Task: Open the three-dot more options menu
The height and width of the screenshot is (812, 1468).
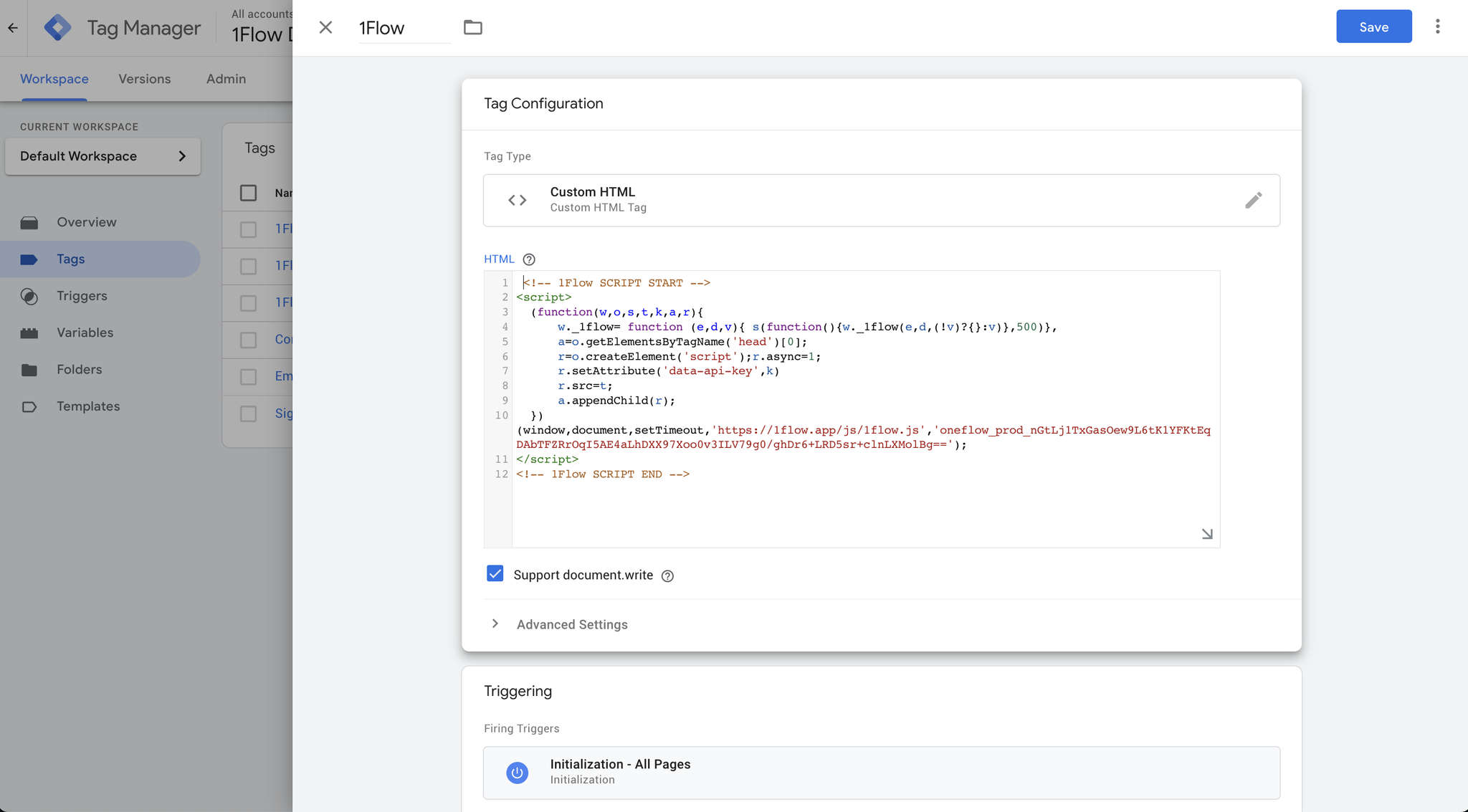Action: [1437, 27]
